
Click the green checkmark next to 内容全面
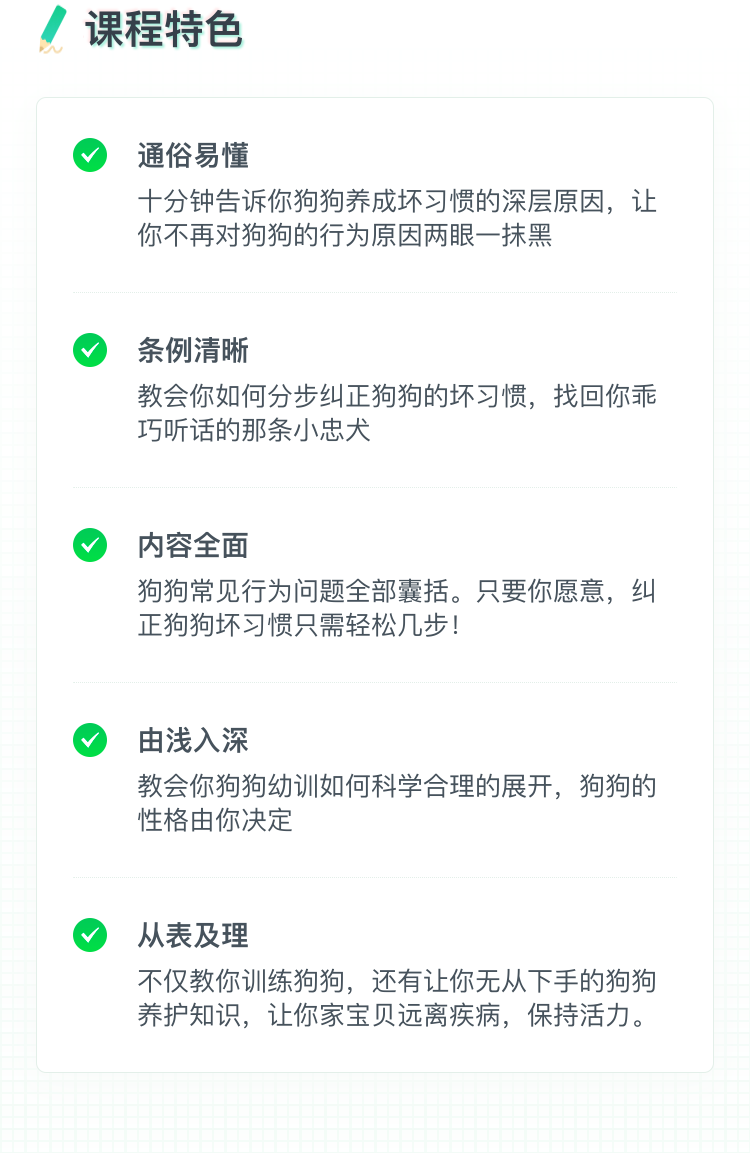coord(90,545)
